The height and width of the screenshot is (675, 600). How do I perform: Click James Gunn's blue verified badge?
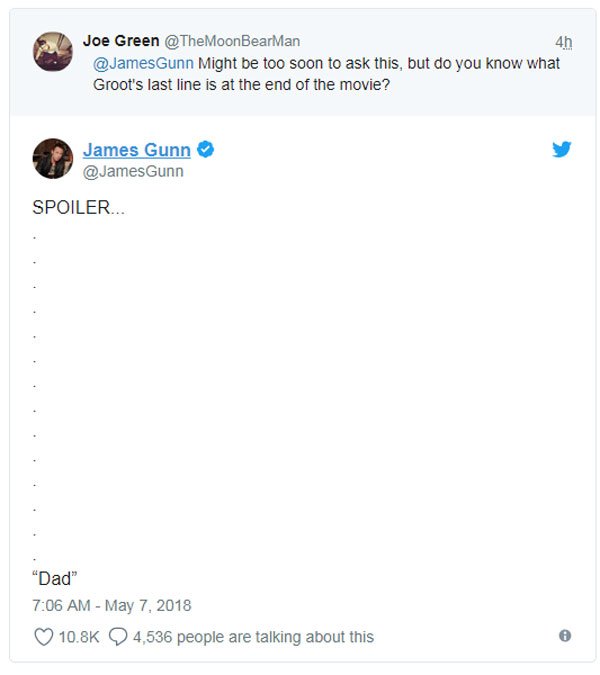[206, 150]
